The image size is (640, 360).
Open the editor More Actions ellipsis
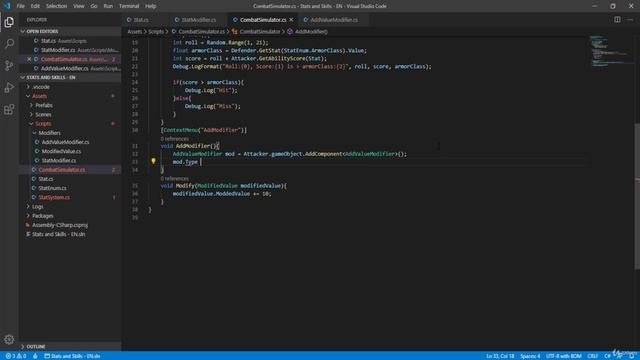point(630,20)
